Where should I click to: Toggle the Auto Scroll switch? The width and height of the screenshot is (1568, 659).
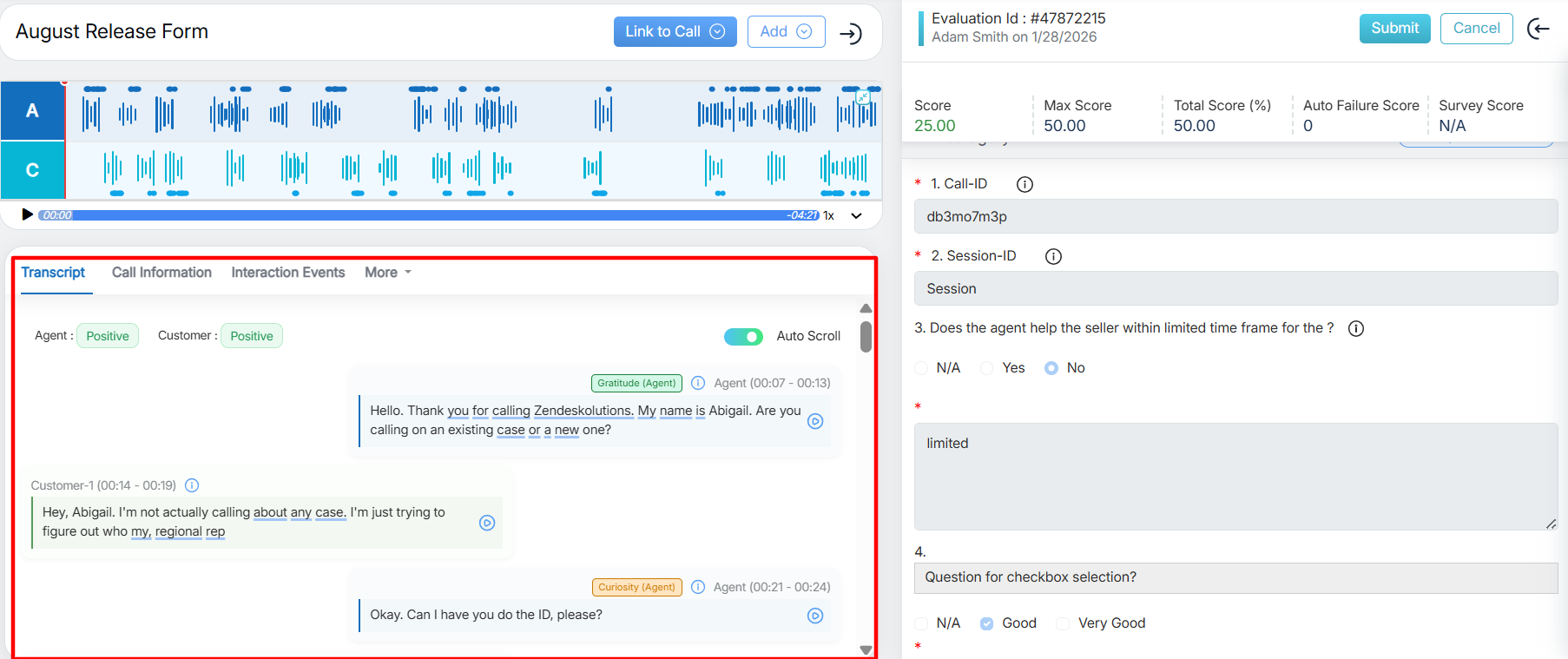click(x=743, y=337)
